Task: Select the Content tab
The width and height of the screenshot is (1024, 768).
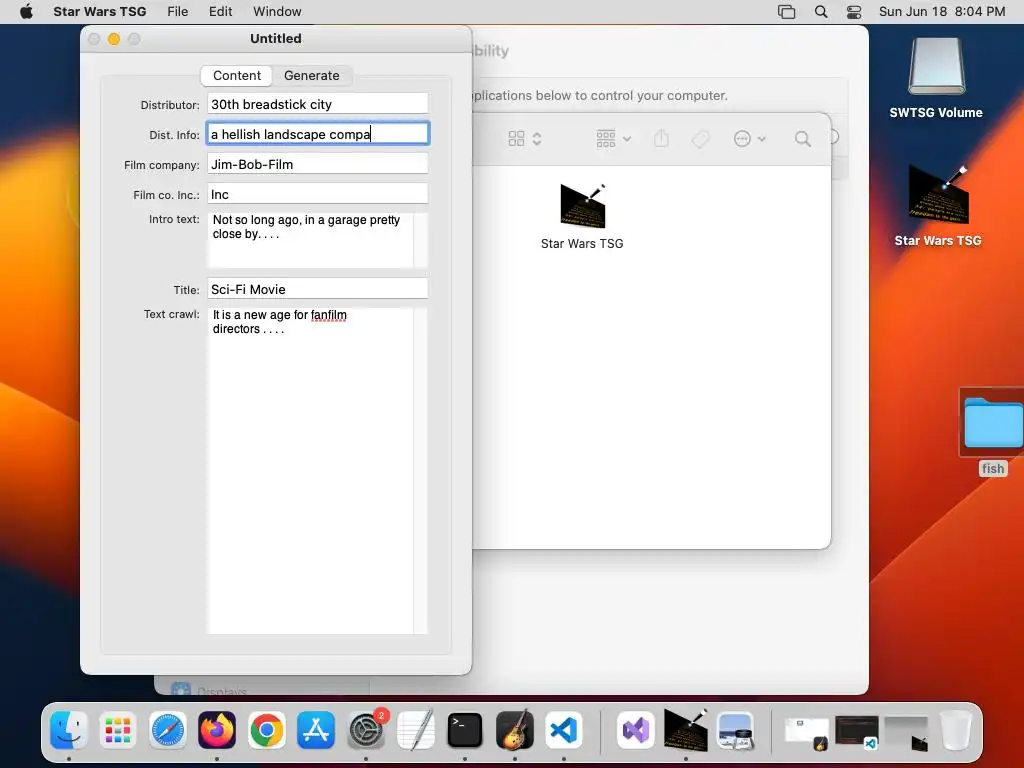Action: [236, 76]
